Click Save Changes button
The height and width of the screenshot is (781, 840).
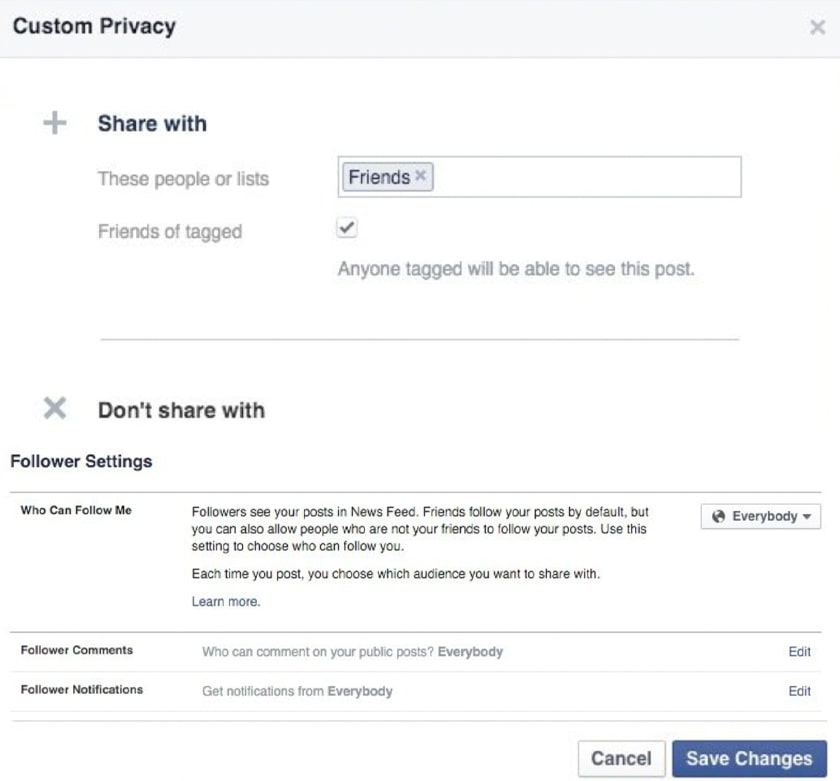pyautogui.click(x=749, y=758)
